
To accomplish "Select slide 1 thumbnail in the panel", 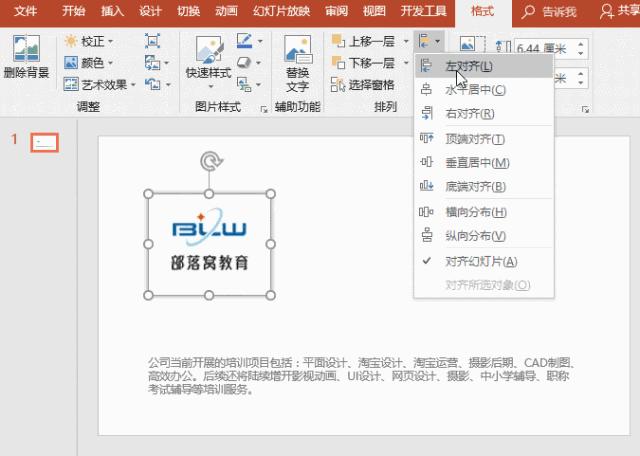I will pos(44,142).
